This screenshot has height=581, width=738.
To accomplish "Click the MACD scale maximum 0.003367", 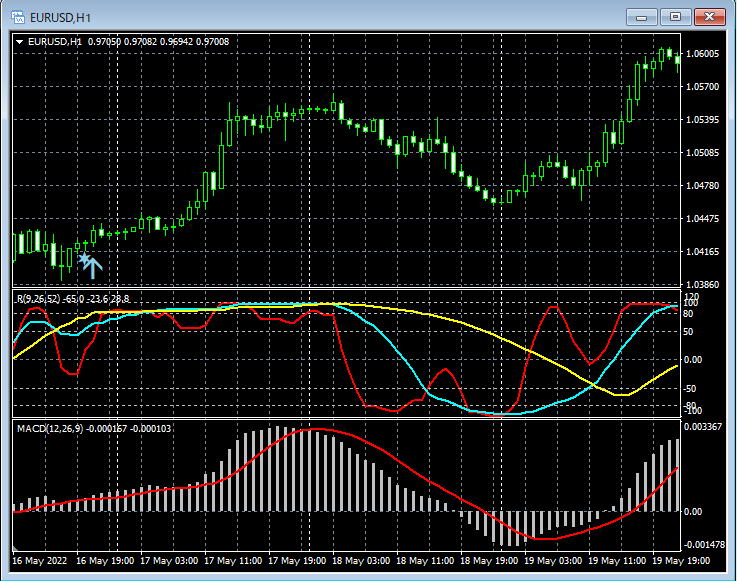I will click(703, 427).
